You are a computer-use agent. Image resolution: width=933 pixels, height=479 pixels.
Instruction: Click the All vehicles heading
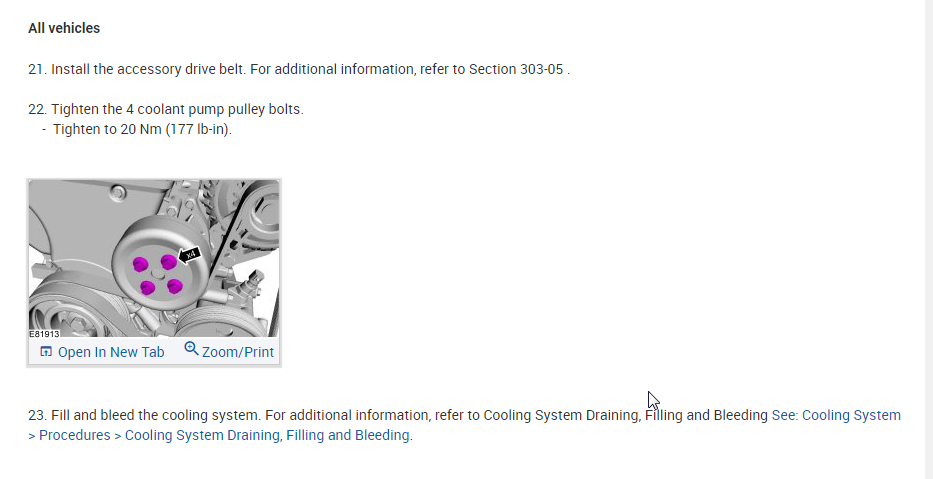click(64, 28)
